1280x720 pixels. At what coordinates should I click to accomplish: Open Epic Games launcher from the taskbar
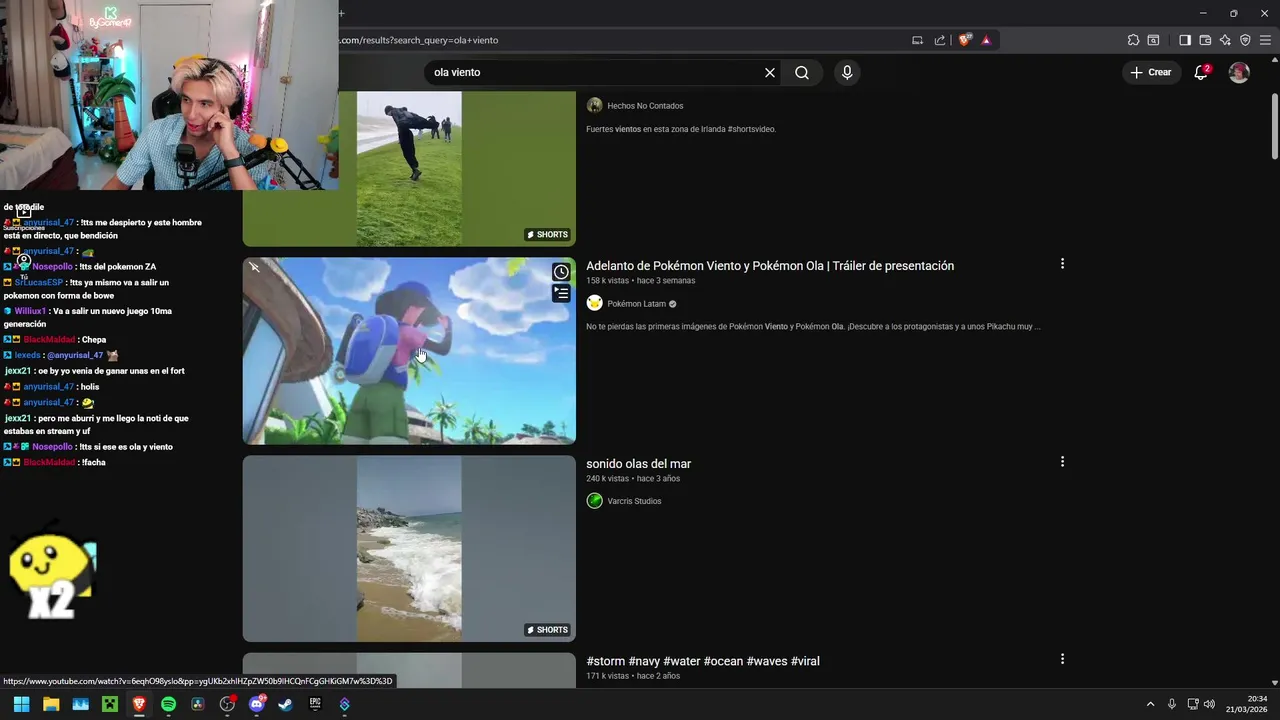[315, 704]
